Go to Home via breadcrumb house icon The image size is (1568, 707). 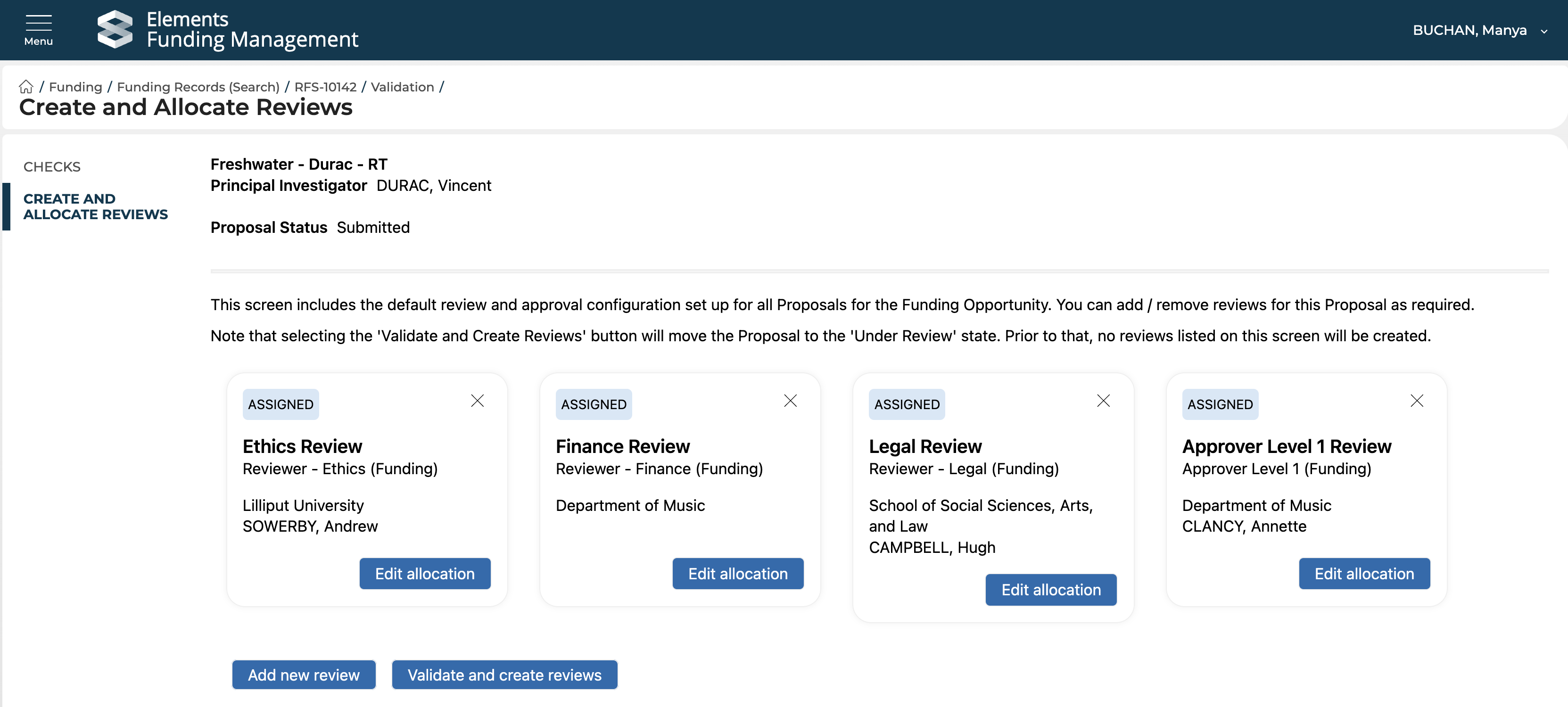(26, 87)
